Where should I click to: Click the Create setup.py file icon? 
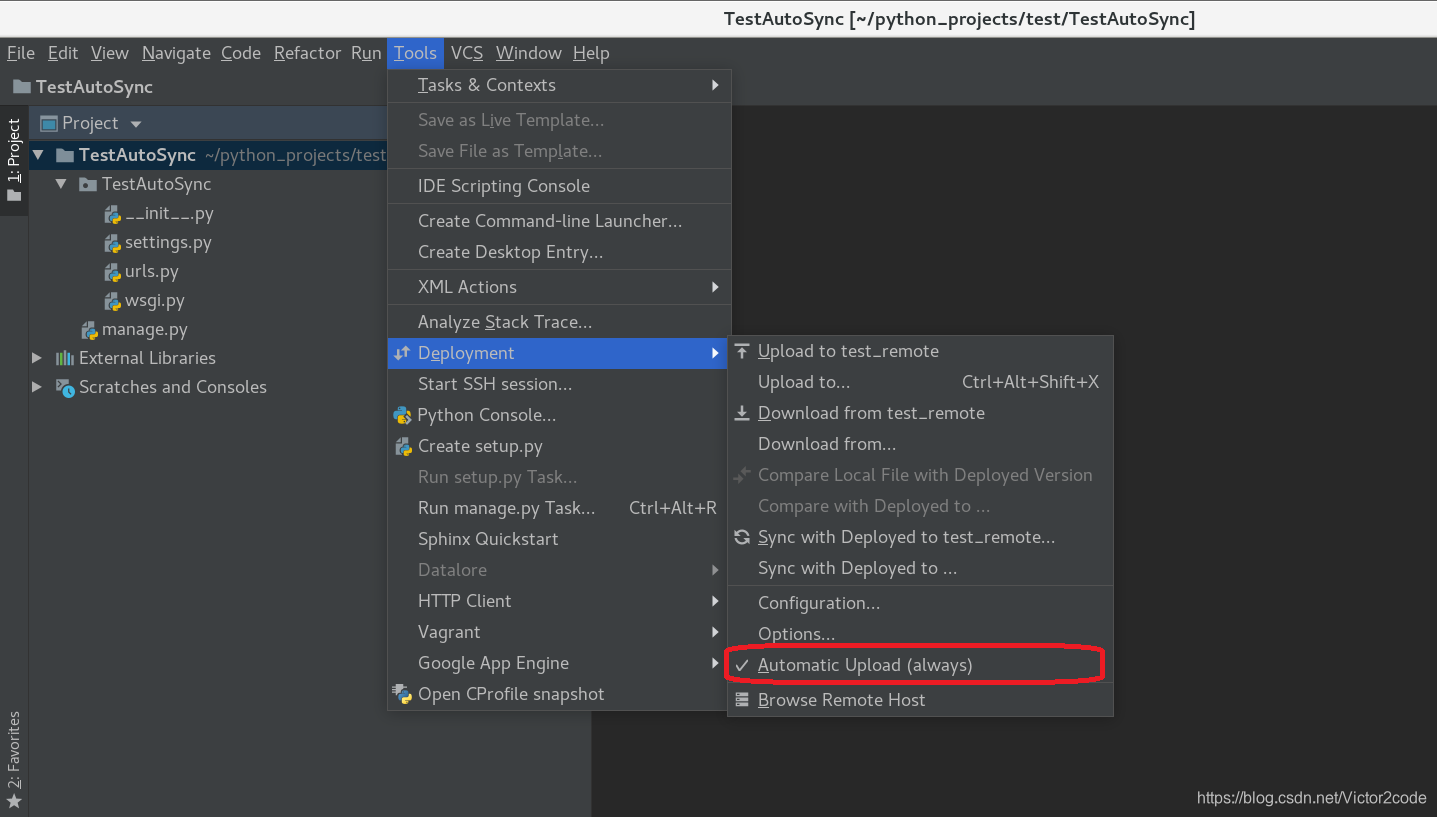pyautogui.click(x=402, y=446)
